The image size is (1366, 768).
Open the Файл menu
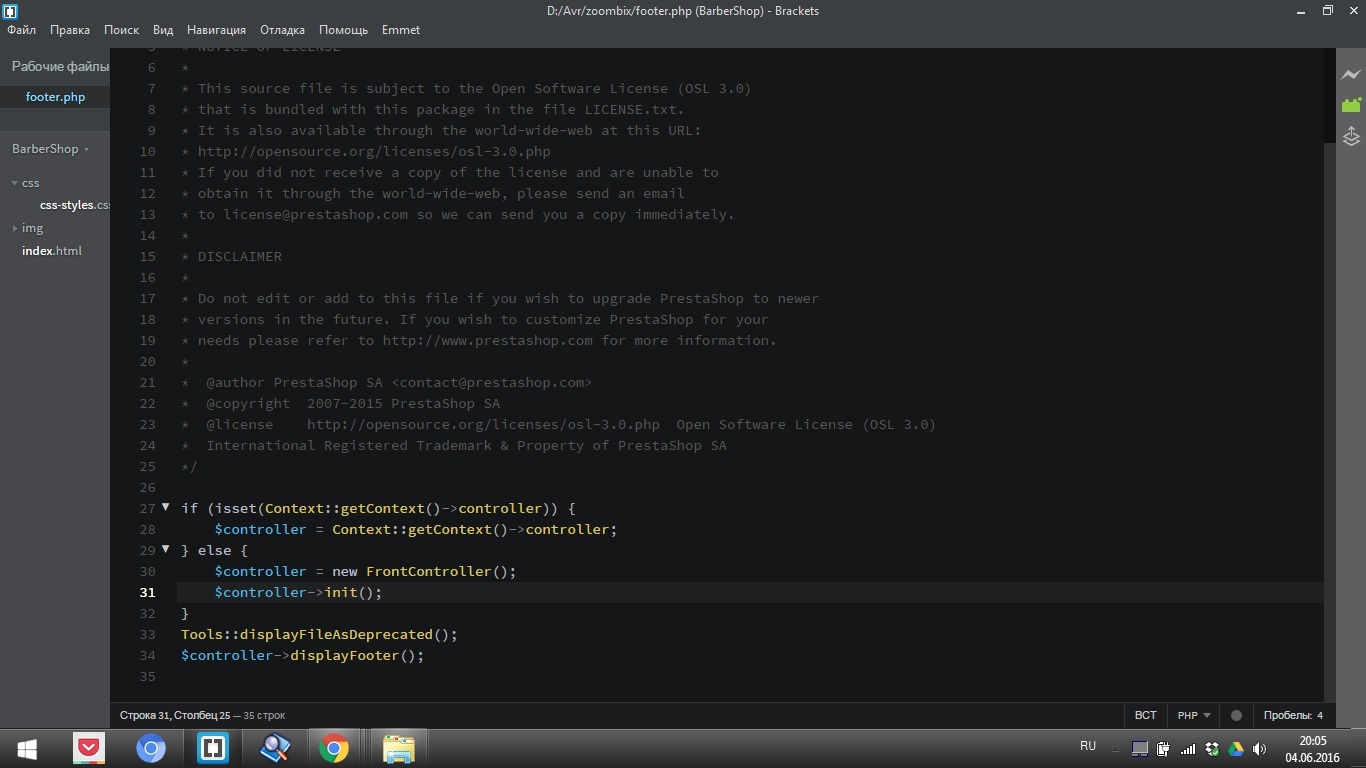[21, 30]
